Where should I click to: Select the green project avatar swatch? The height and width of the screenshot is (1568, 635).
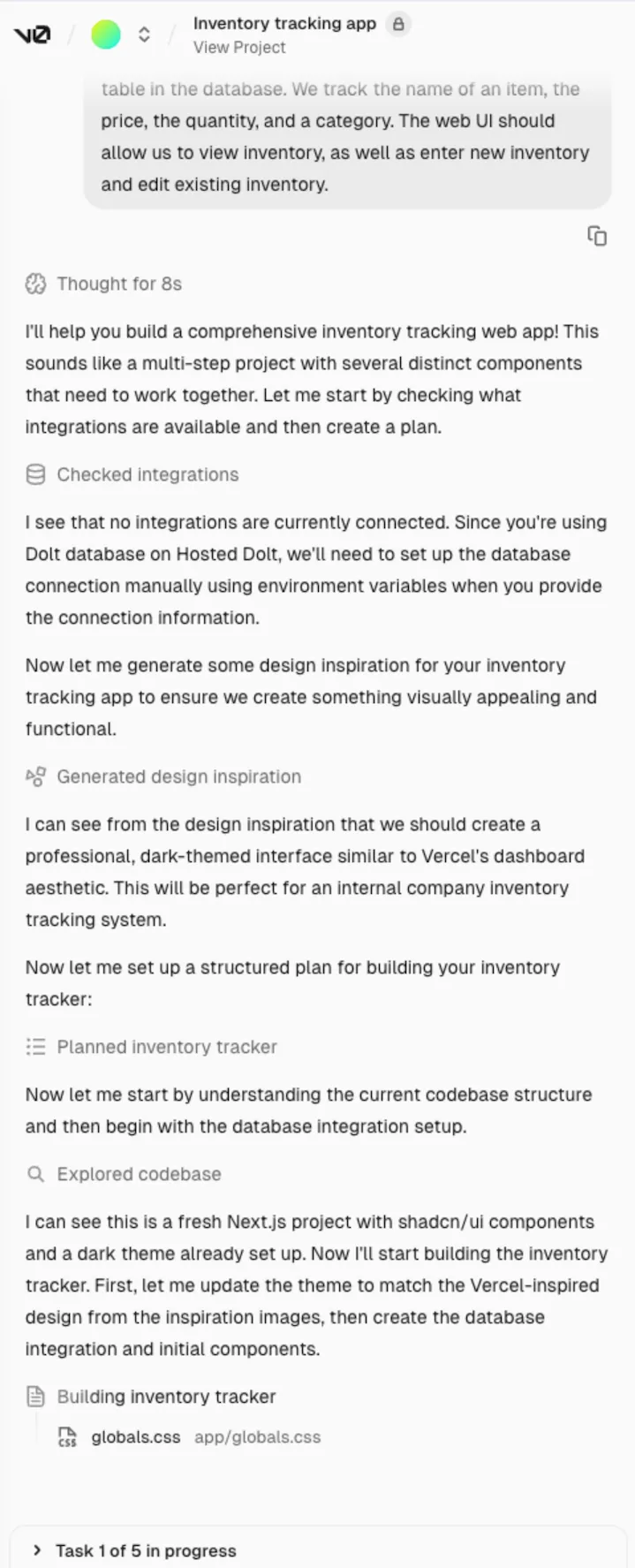[x=105, y=34]
